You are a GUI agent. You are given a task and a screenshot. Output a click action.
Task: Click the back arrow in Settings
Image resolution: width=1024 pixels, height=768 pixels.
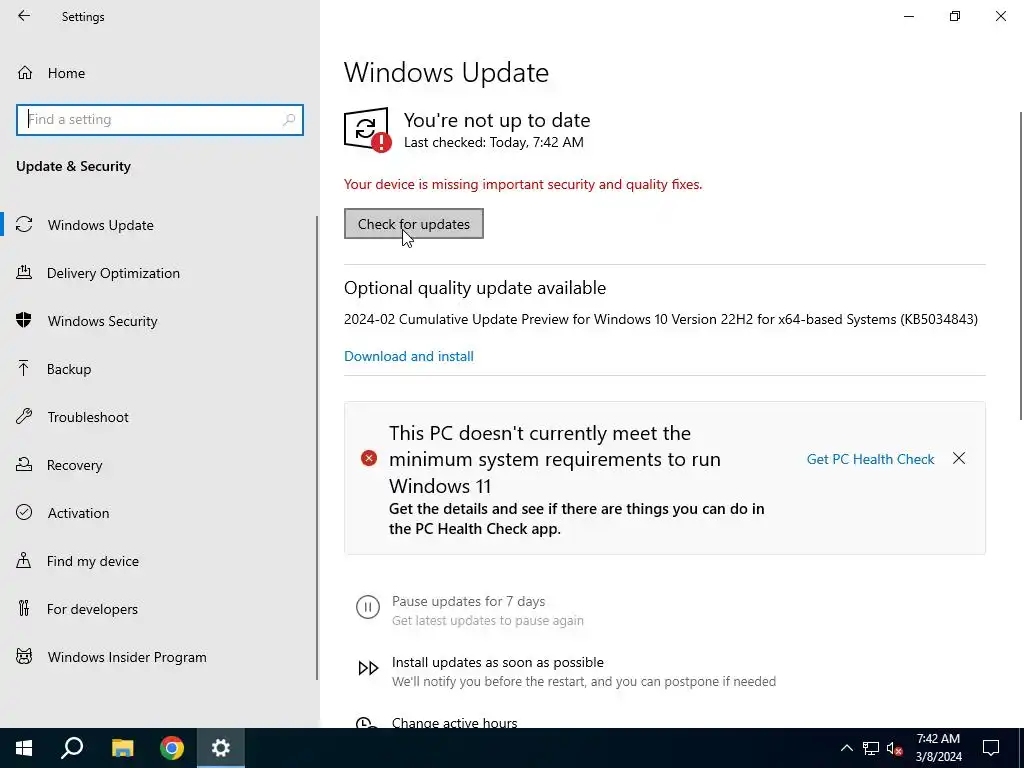pos(24,16)
